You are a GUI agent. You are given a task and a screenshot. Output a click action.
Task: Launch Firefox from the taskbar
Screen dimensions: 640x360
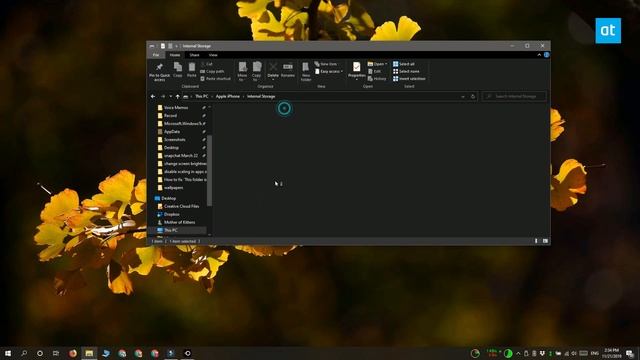tap(73, 353)
